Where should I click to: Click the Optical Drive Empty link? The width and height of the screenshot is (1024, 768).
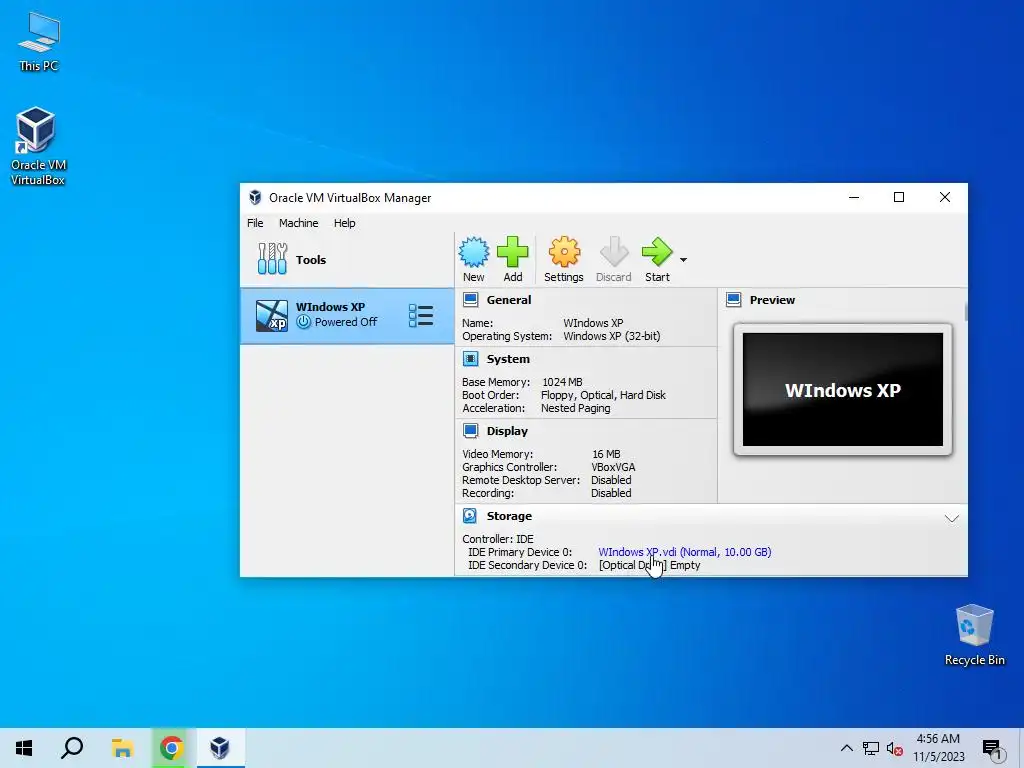[649, 565]
